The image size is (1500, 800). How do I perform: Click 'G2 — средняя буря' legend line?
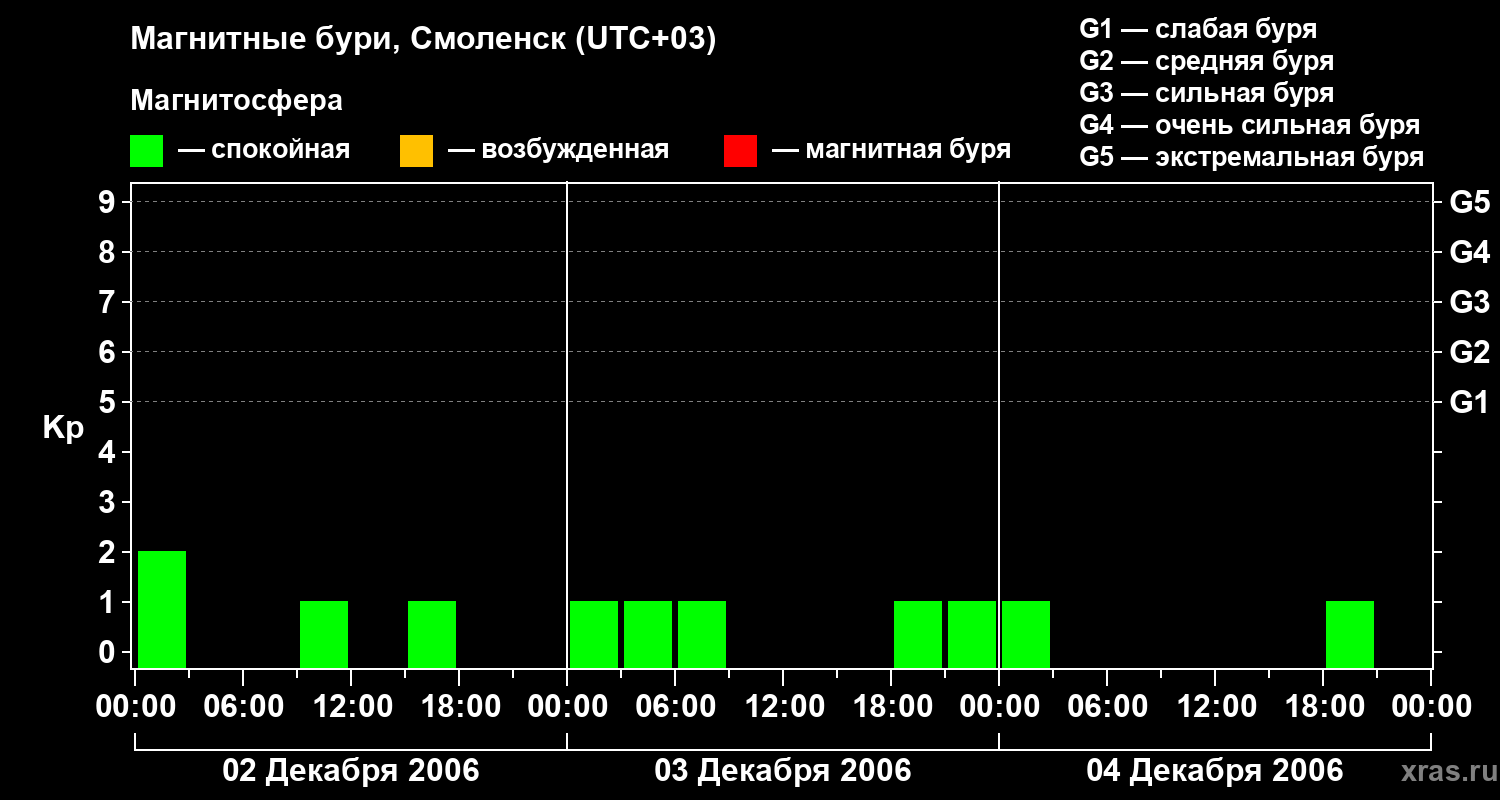tap(1207, 61)
